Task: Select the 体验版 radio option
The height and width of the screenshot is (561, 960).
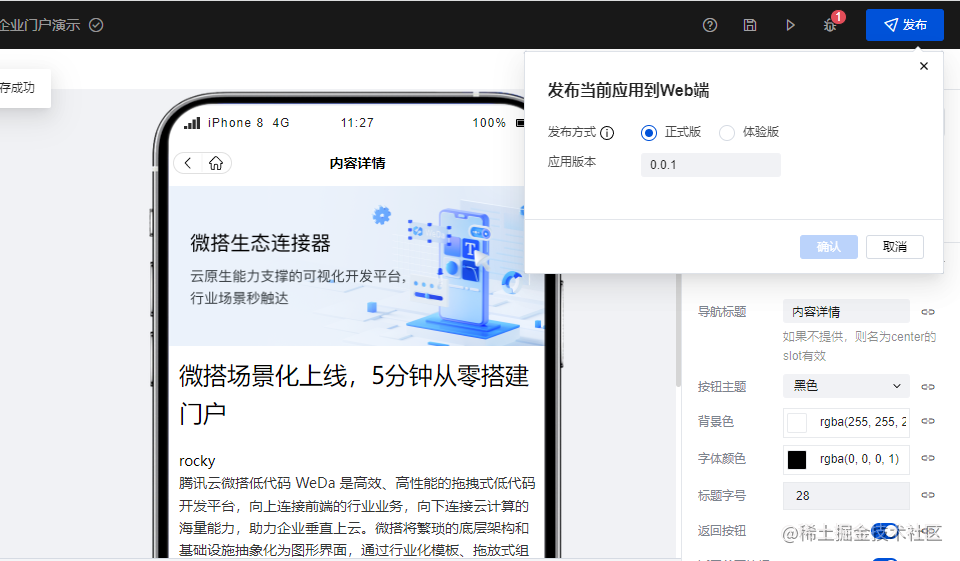Action: pyautogui.click(x=727, y=133)
